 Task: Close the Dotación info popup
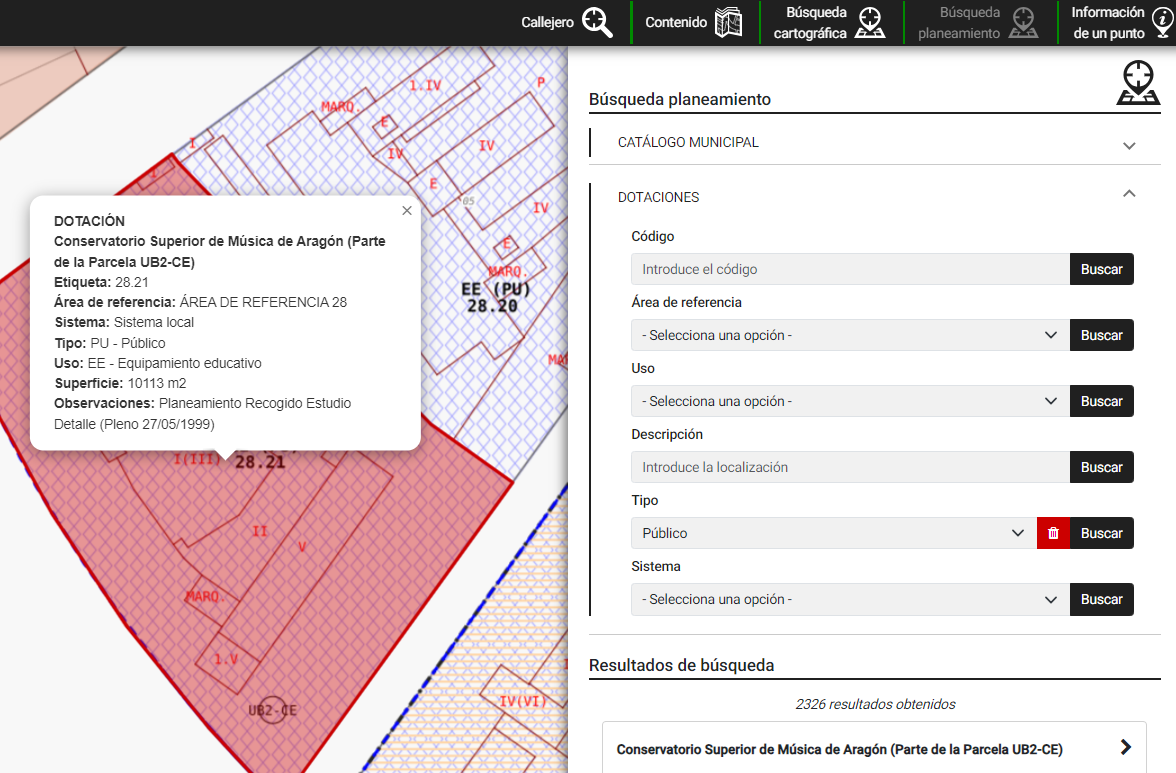click(406, 211)
